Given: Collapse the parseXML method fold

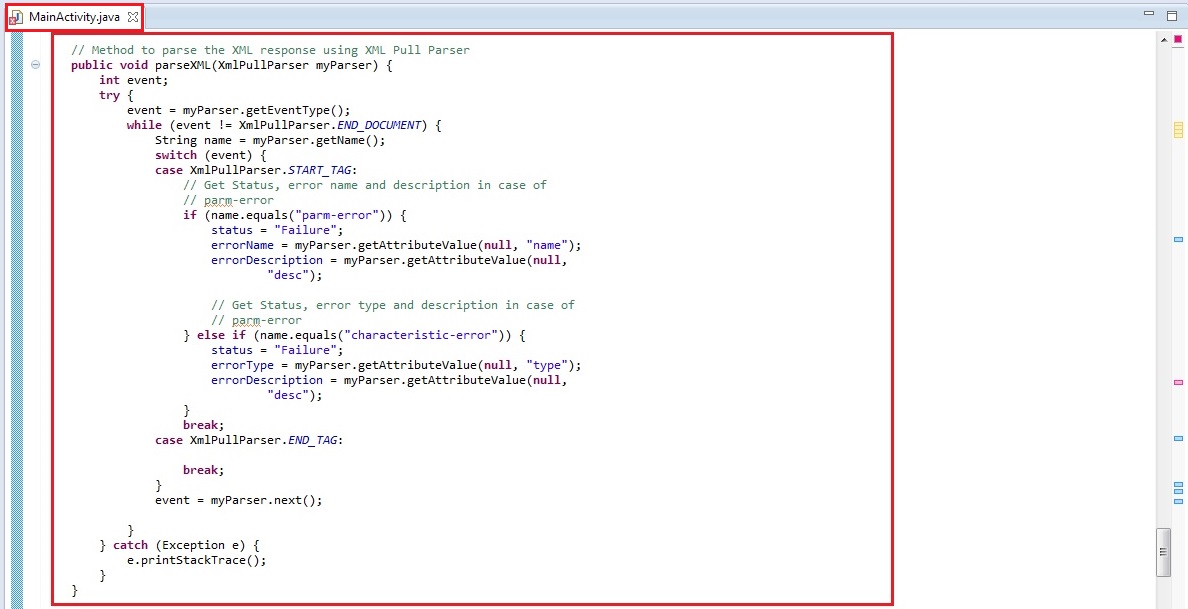Looking at the screenshot, I should (36, 65).
